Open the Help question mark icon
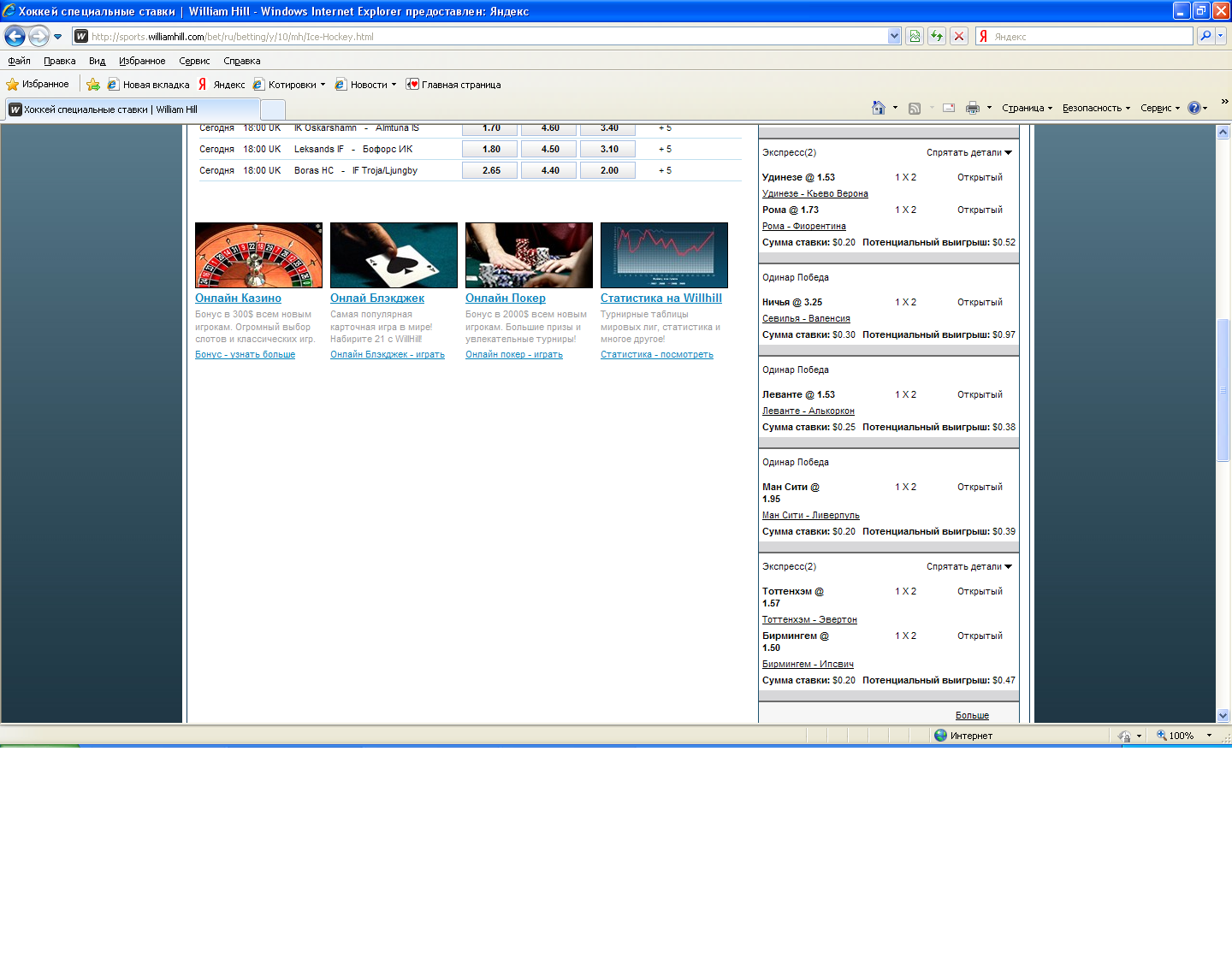Image resolution: width=1232 pixels, height=970 pixels. (x=1193, y=108)
